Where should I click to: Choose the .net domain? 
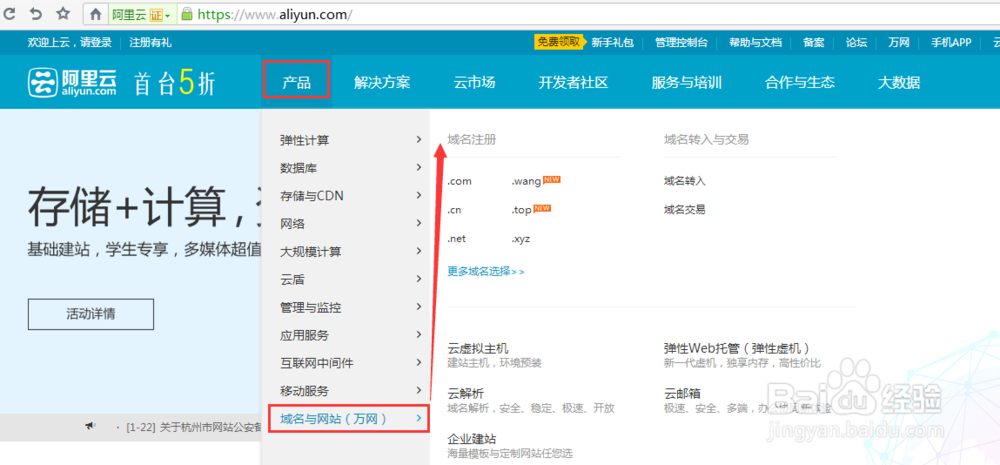coord(457,239)
